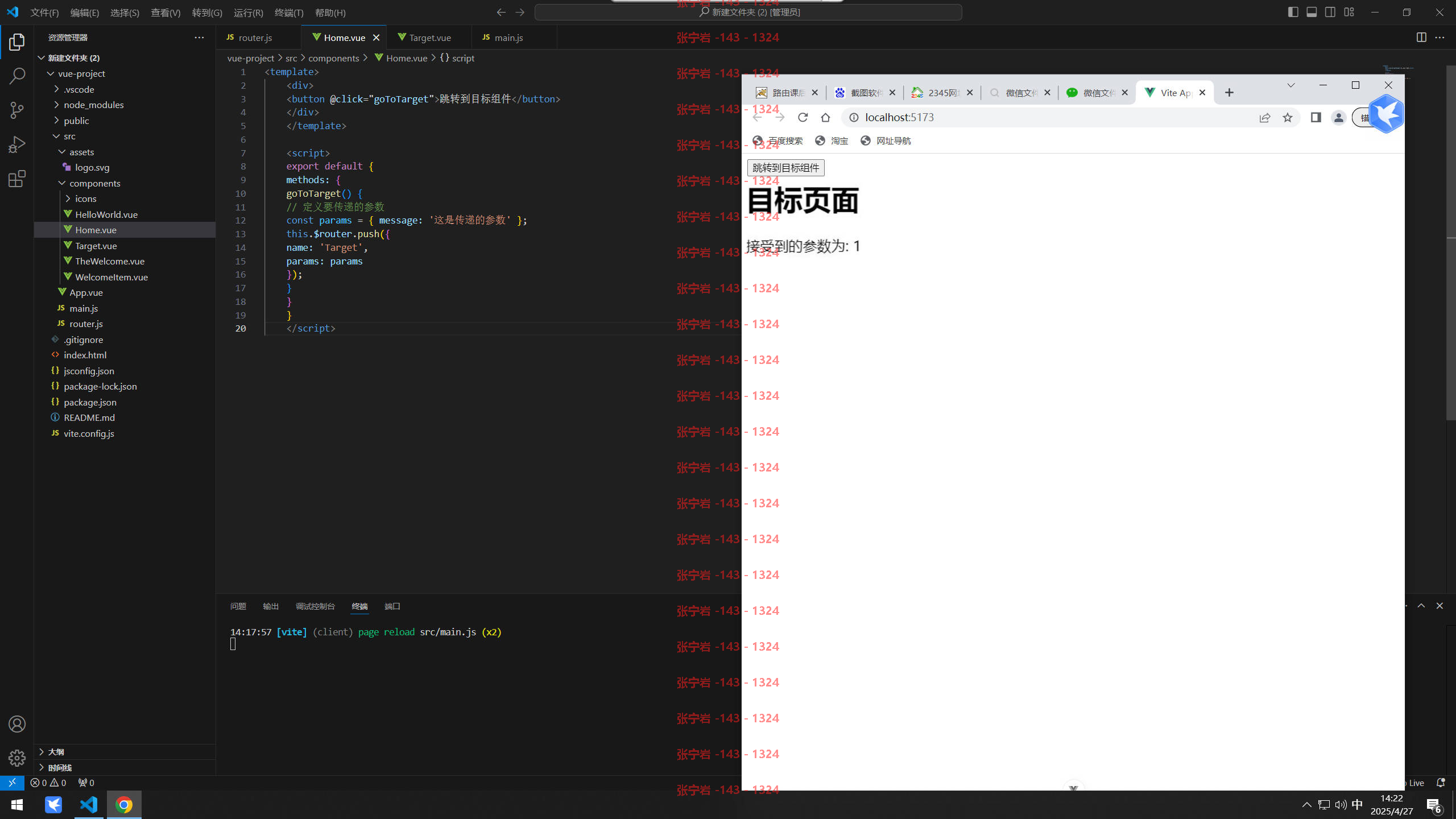The width and height of the screenshot is (1456, 819).
Task: Click the Explorer more actions ellipsis
Action: 199,38
